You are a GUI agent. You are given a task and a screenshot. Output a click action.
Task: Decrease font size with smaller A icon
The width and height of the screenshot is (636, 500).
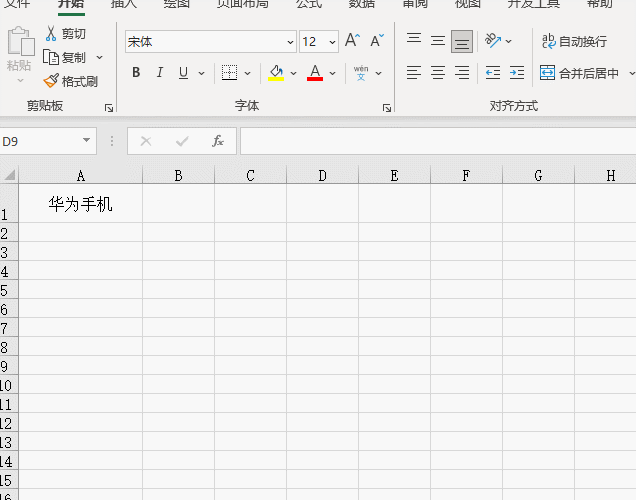tap(377, 41)
